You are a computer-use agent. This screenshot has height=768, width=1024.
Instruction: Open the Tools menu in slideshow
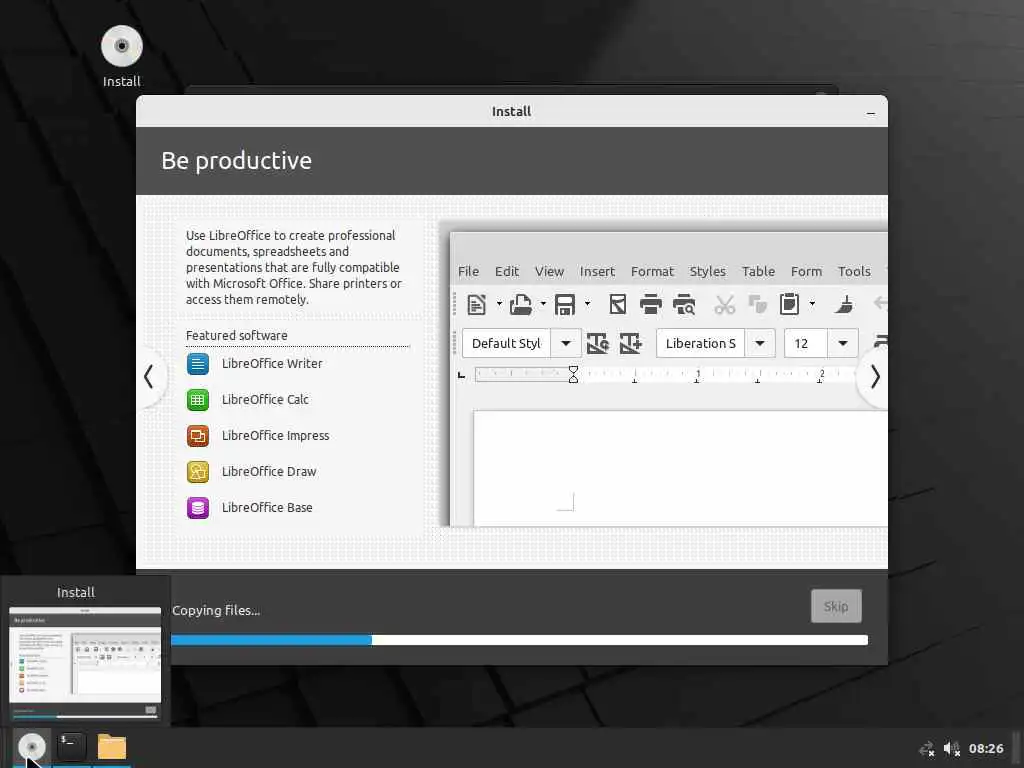(854, 271)
